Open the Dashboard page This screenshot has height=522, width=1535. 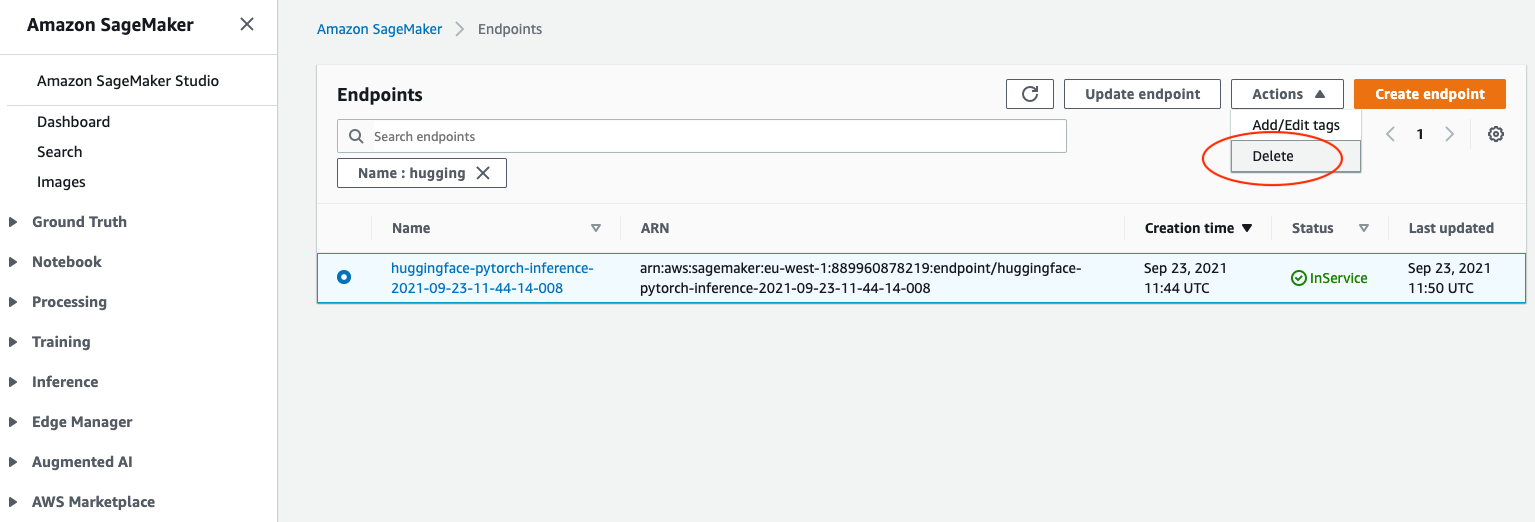coord(73,122)
